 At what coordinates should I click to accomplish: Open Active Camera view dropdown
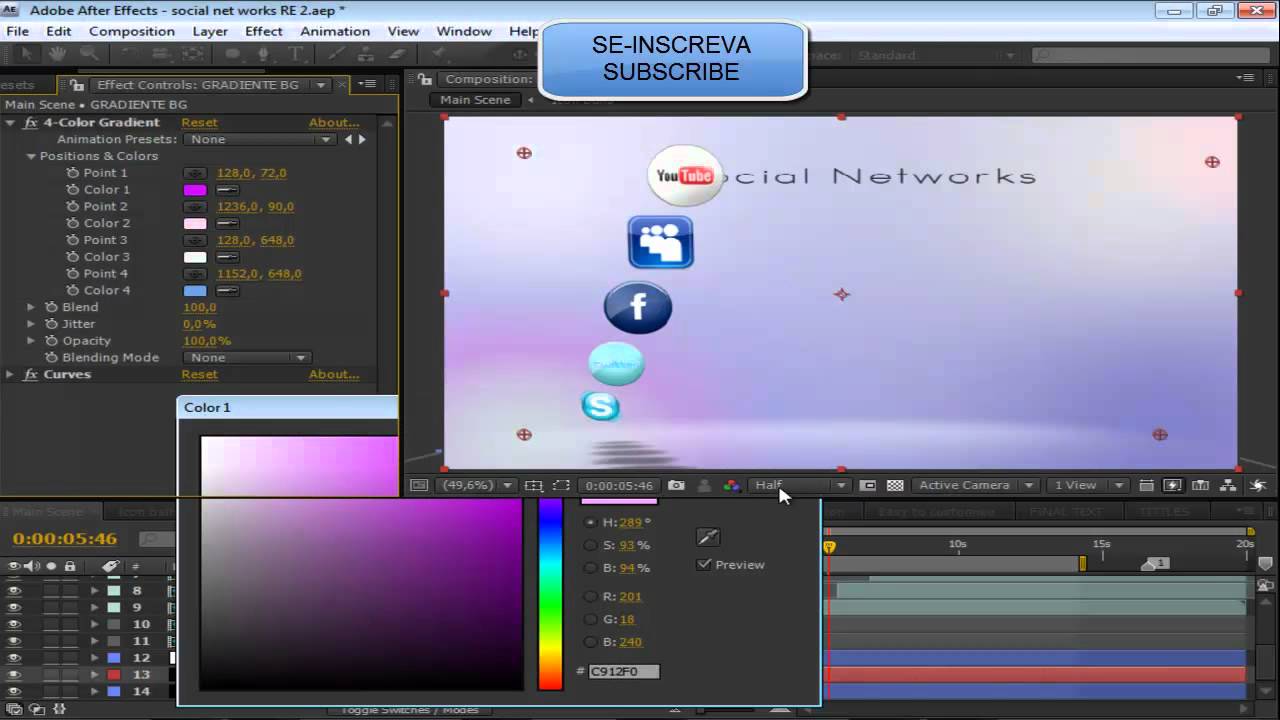pos(975,485)
